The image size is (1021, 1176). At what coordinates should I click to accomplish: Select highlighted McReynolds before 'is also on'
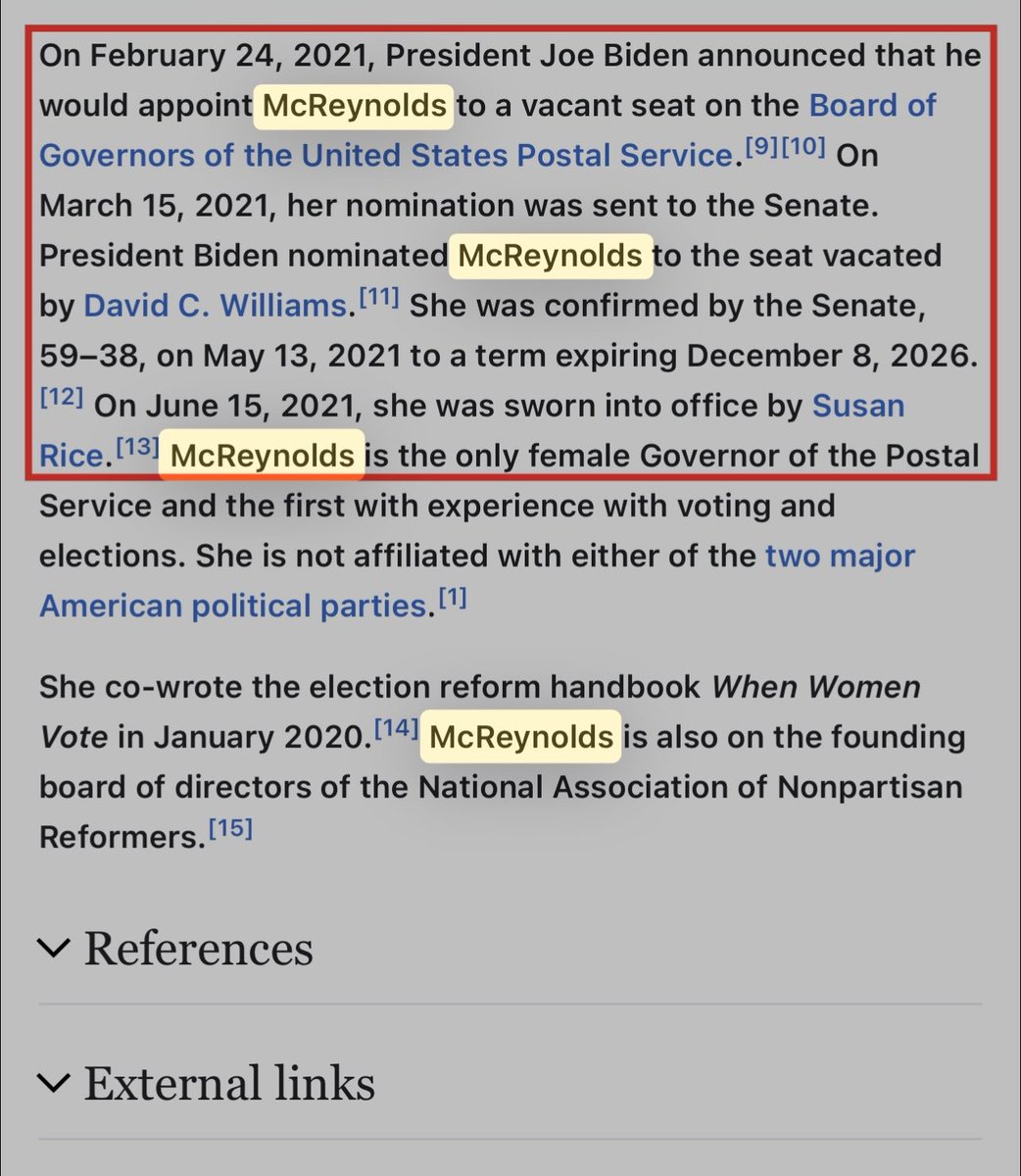[x=521, y=737]
